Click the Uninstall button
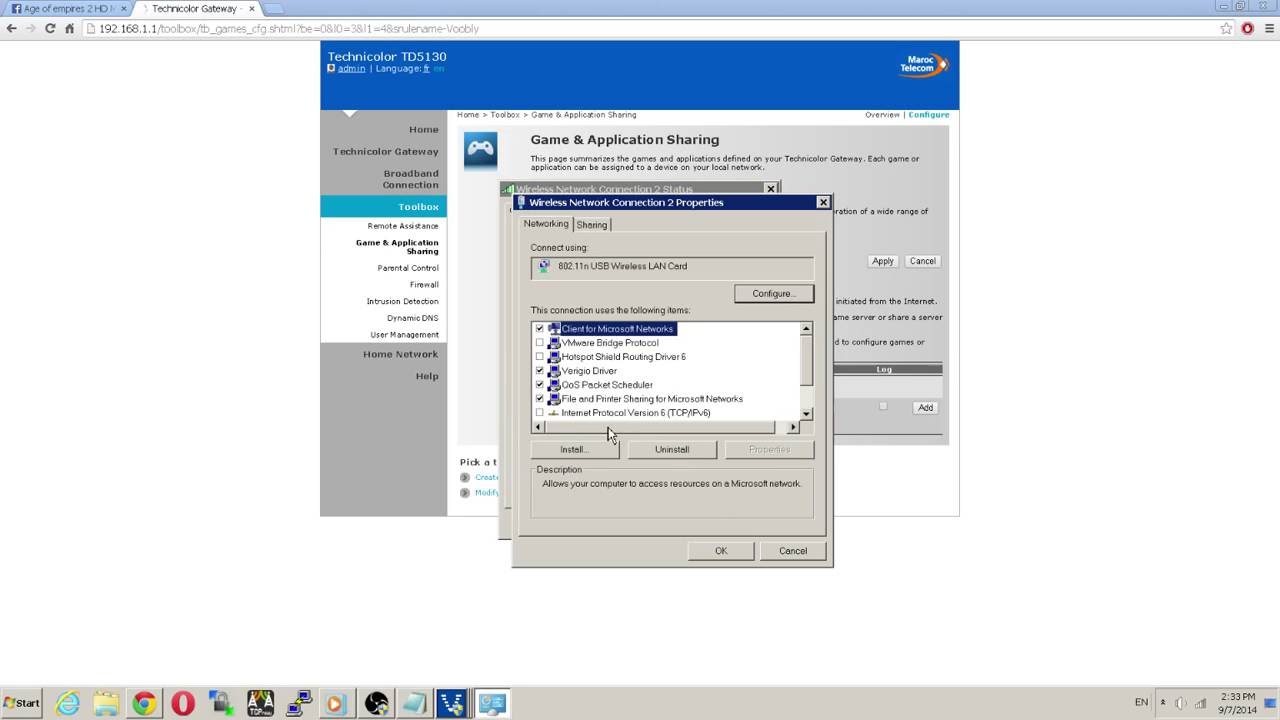The height and width of the screenshot is (720, 1280). (672, 449)
